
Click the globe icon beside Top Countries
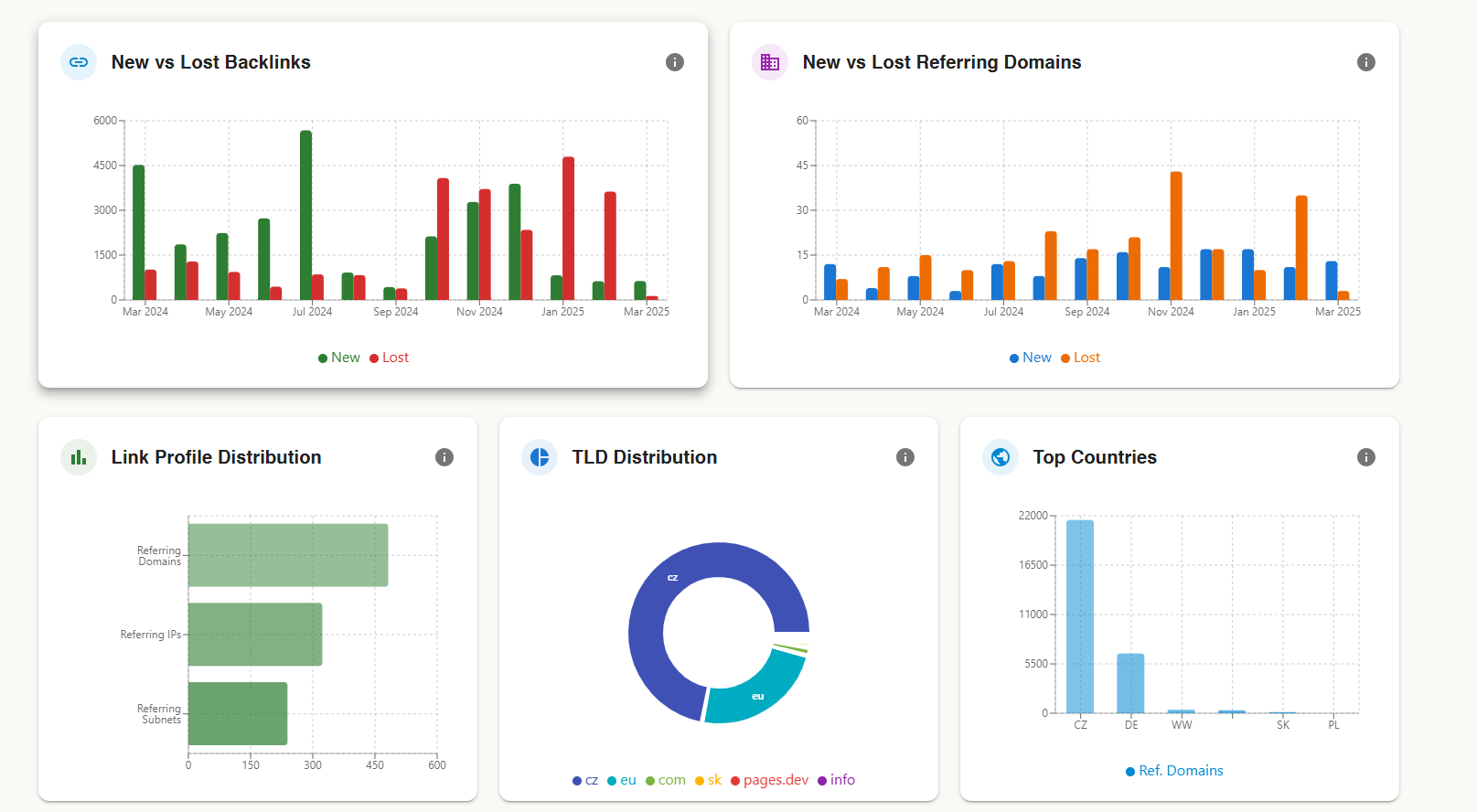1001,457
